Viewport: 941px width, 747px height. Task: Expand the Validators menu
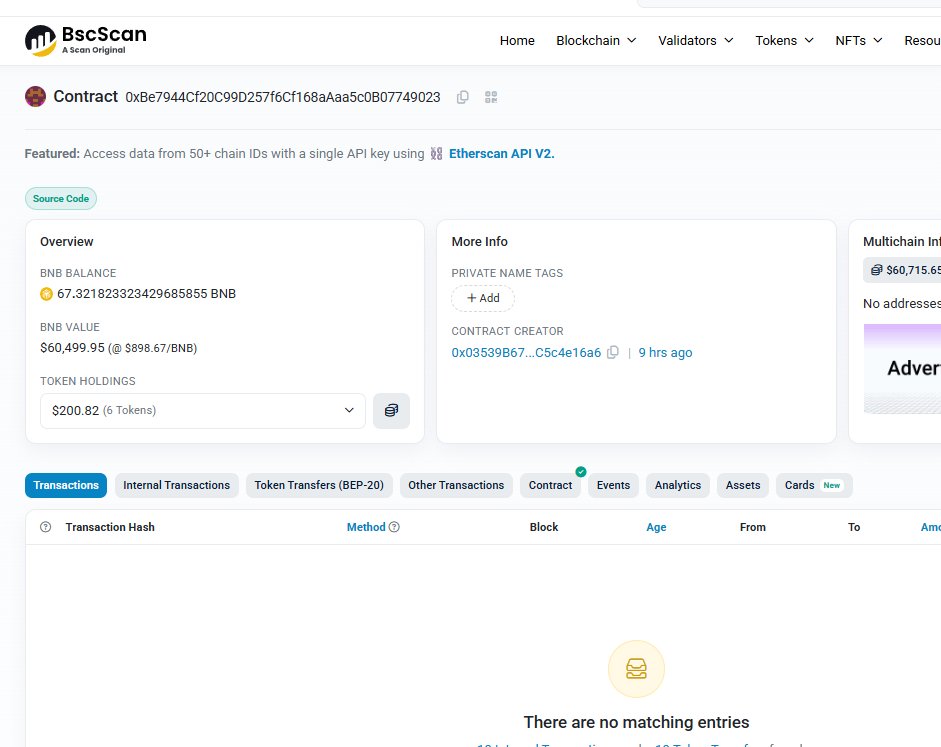click(696, 40)
